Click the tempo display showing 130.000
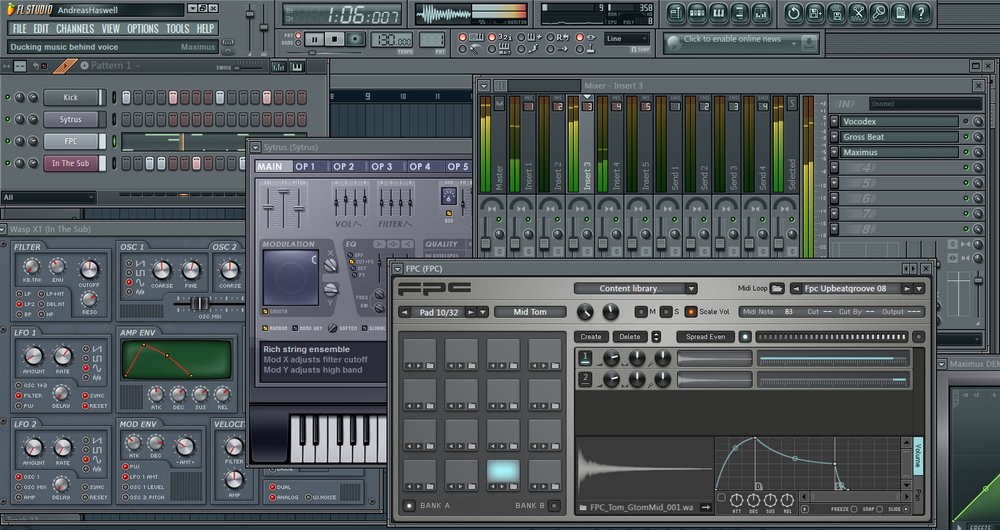 (x=392, y=40)
